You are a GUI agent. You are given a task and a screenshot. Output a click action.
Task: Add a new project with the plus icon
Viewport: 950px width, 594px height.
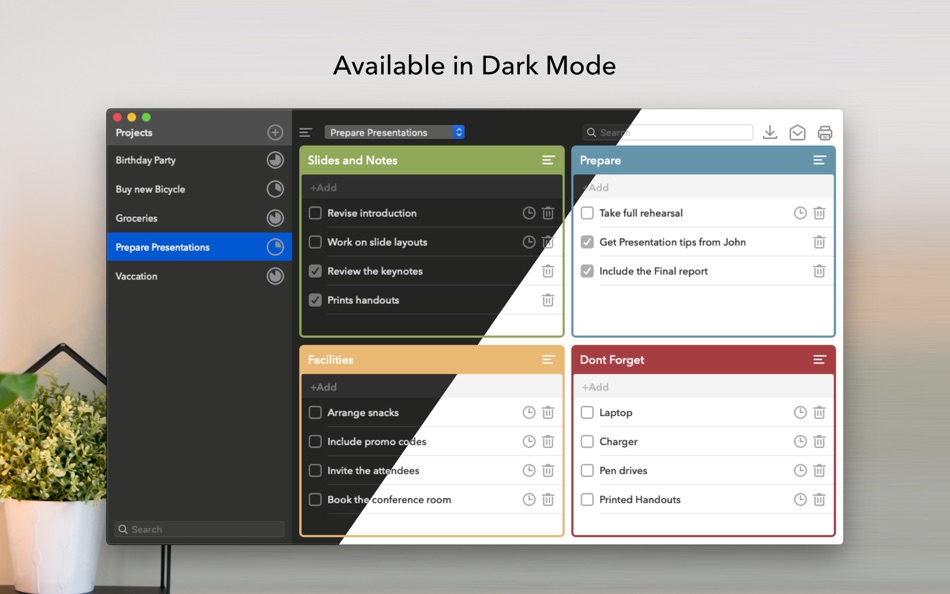pos(275,132)
